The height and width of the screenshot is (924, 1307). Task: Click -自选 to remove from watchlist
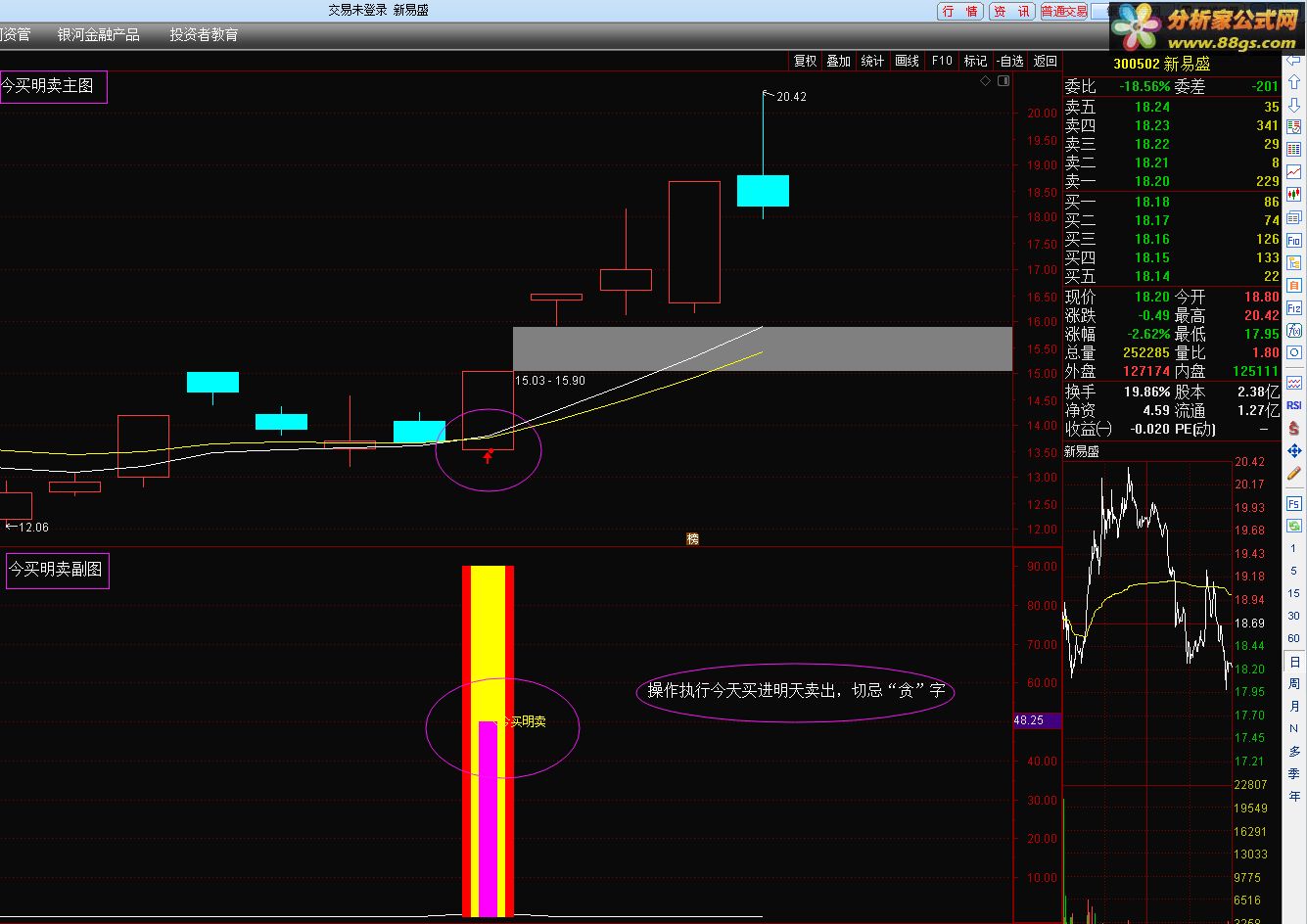[1010, 61]
